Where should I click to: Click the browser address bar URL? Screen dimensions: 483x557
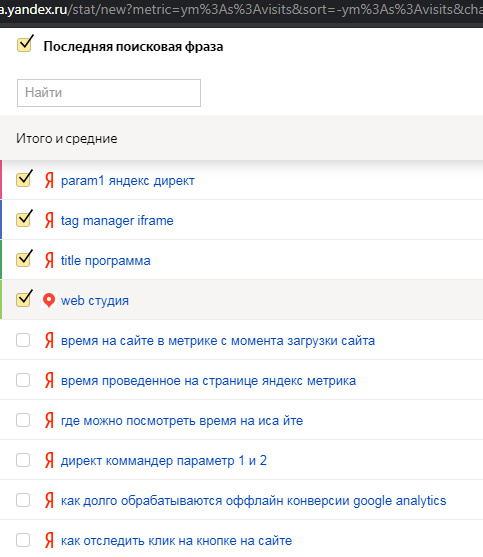coord(242,10)
